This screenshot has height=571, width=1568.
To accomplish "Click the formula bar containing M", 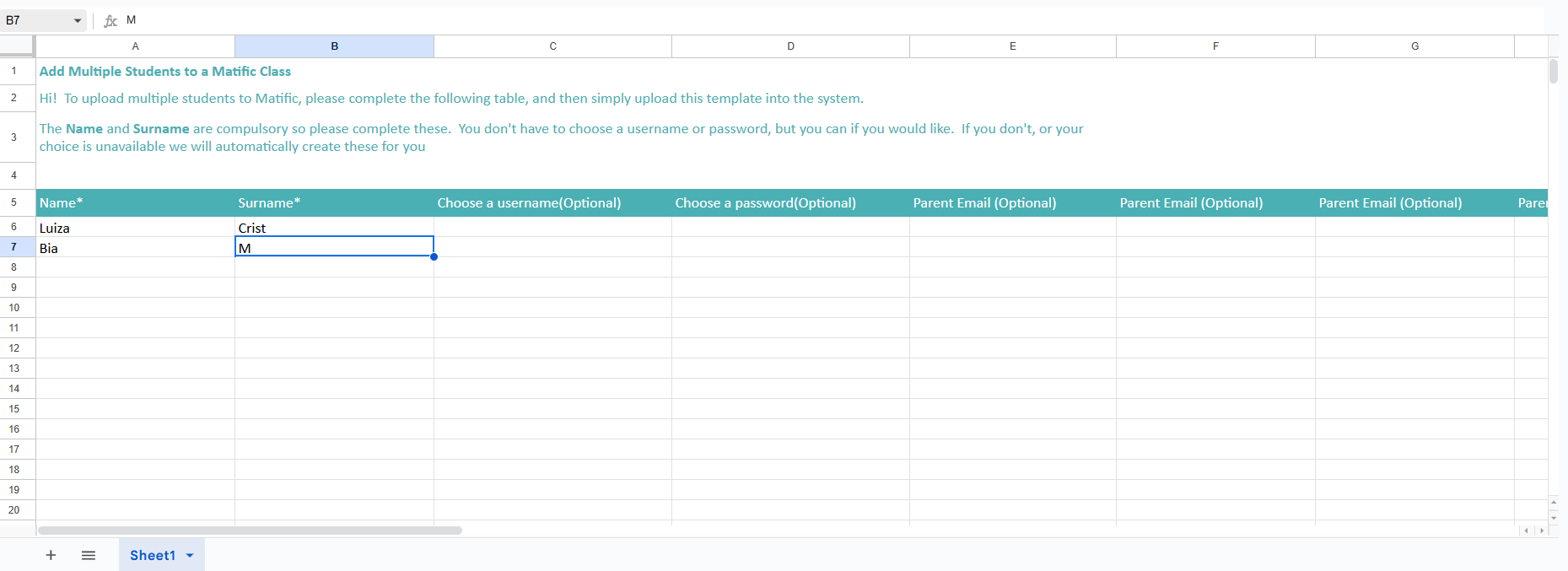I will (759, 20).
